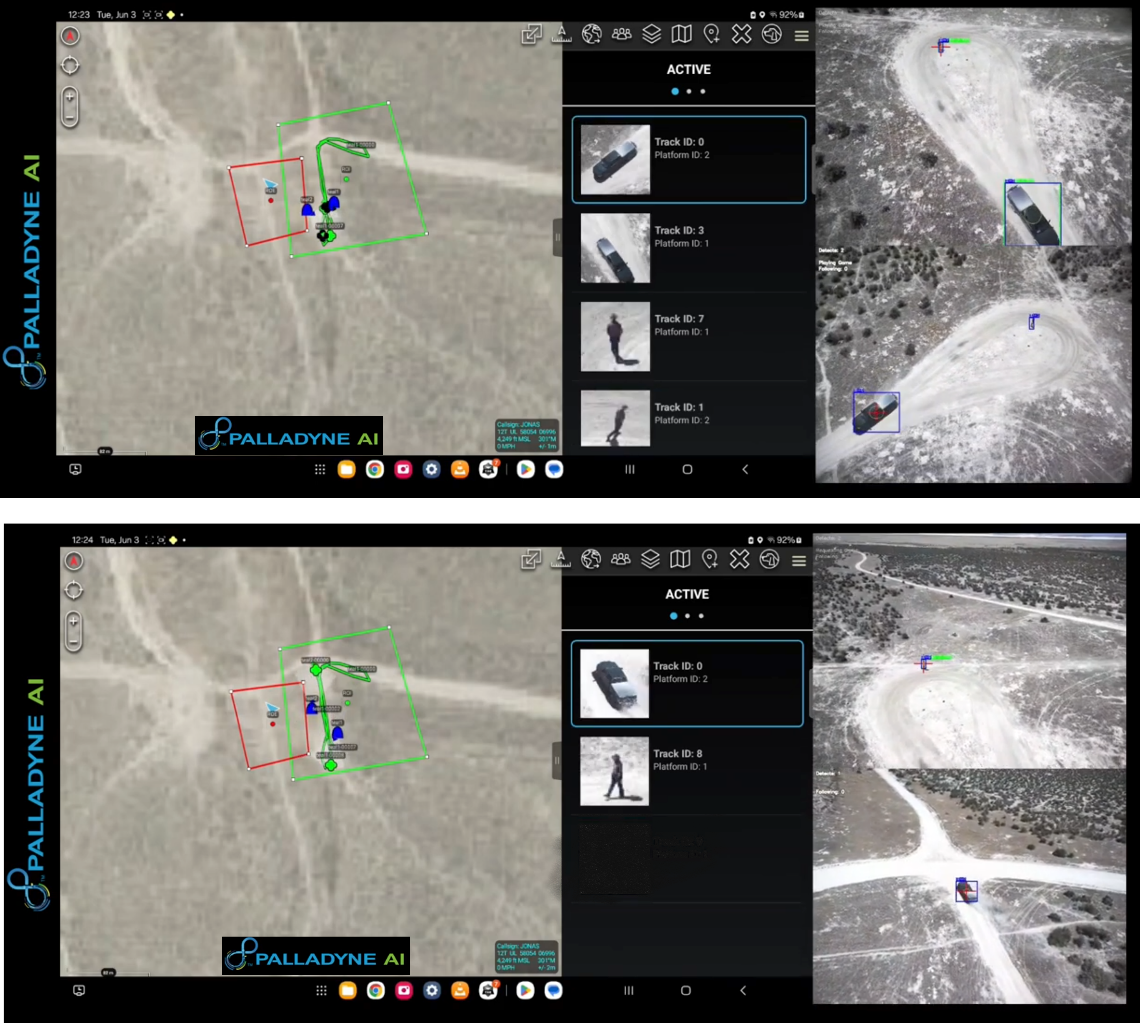Image resolution: width=1140 pixels, height=1023 pixels.
Task: Select the folded map icon in bottom toolbar
Action: point(680,559)
